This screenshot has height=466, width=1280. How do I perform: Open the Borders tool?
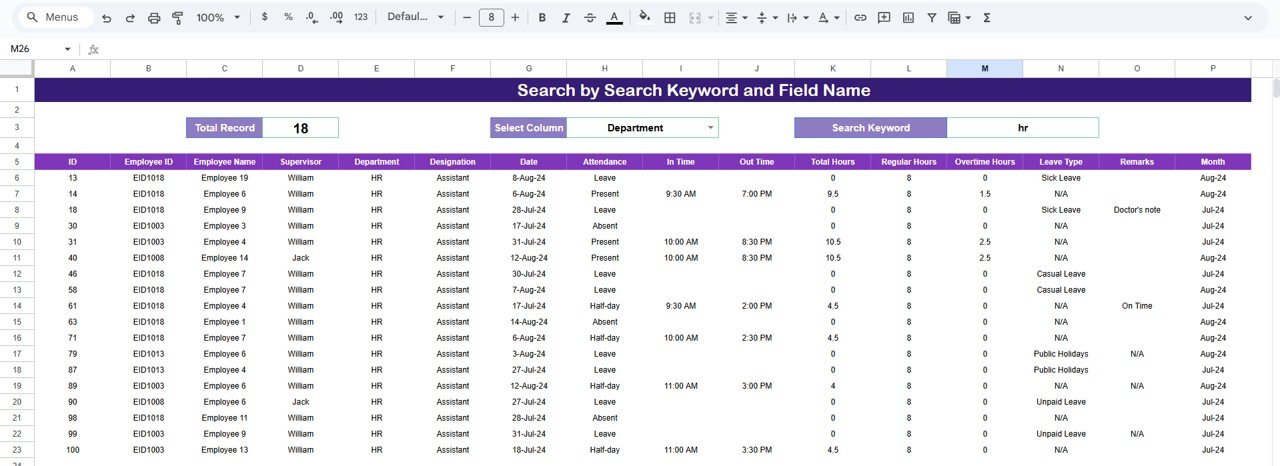[x=669, y=17]
